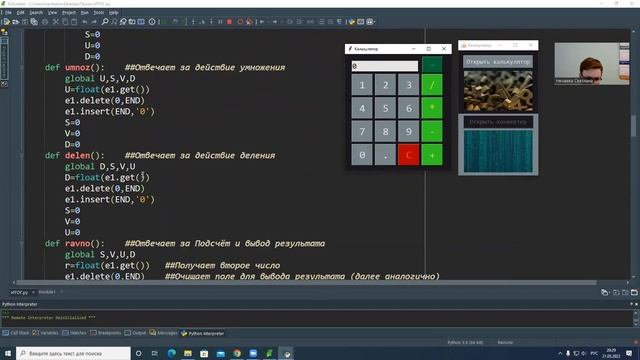The width and height of the screenshot is (640, 360).
Task: Click the Redo toolbar icon
Action: coord(94,22)
